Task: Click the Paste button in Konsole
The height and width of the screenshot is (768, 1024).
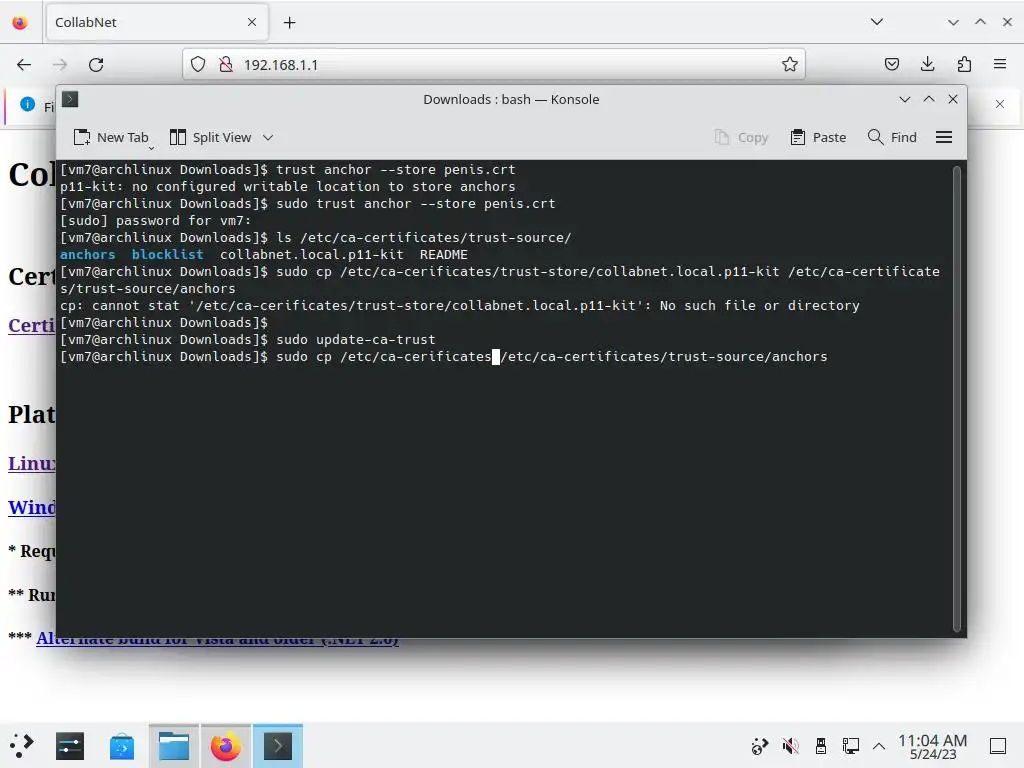Action: 818,137
